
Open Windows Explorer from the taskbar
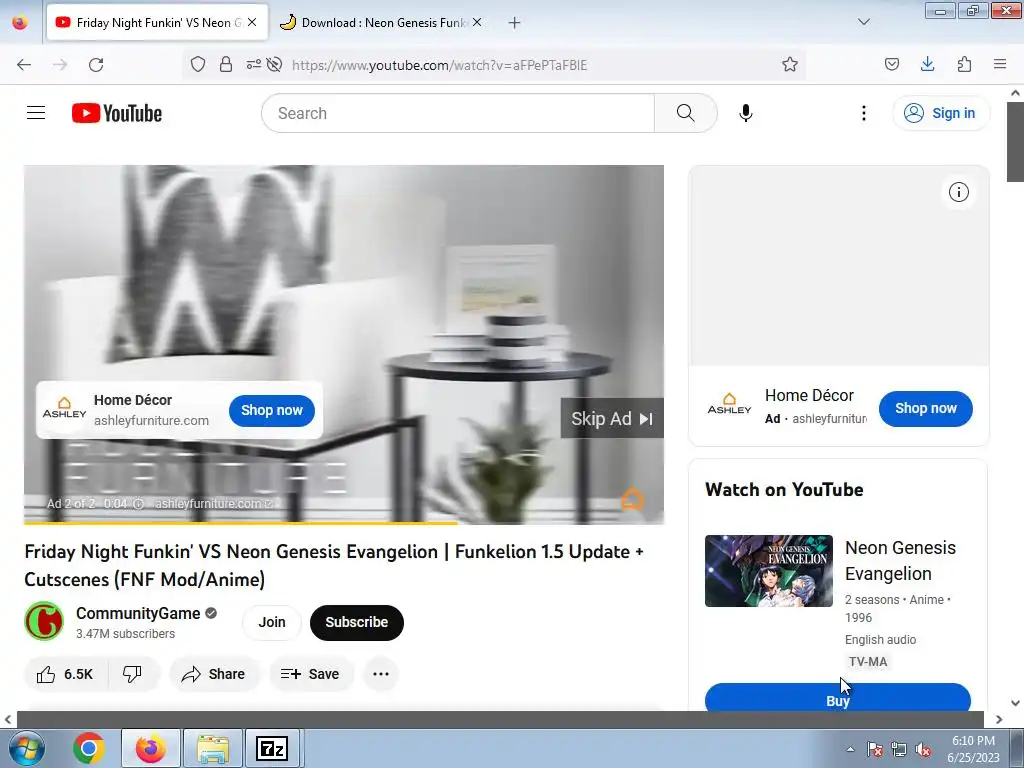(213, 748)
